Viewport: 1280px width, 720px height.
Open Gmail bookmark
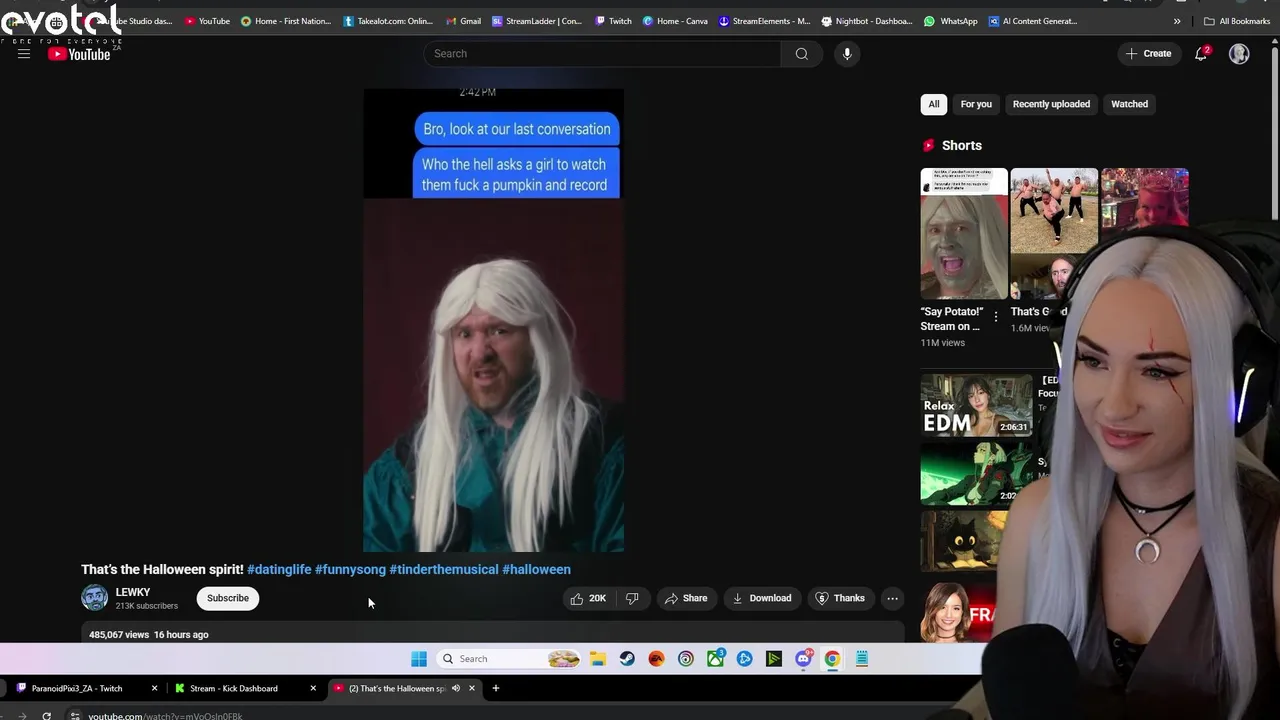point(463,21)
